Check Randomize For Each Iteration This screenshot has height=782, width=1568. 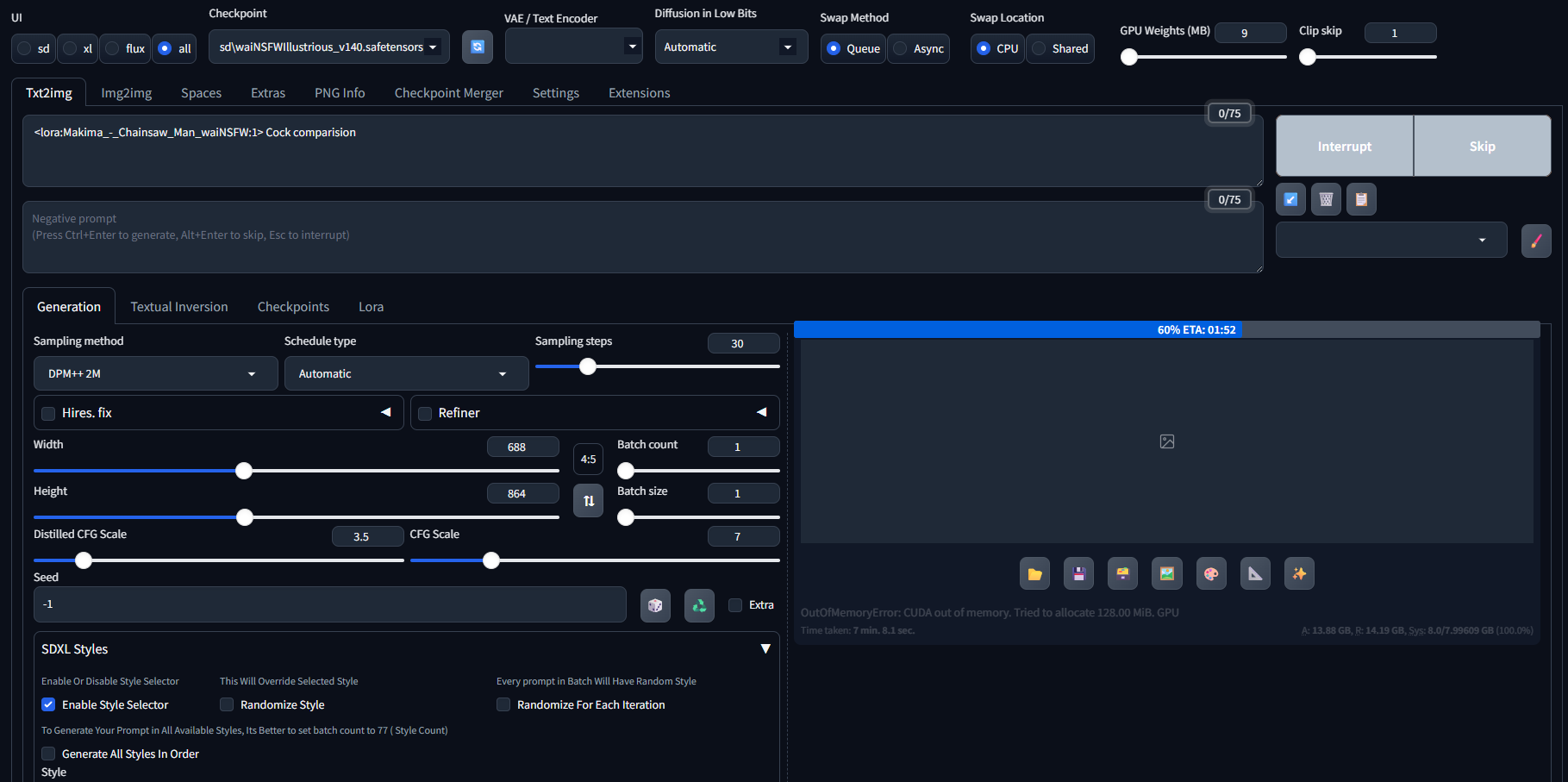503,704
